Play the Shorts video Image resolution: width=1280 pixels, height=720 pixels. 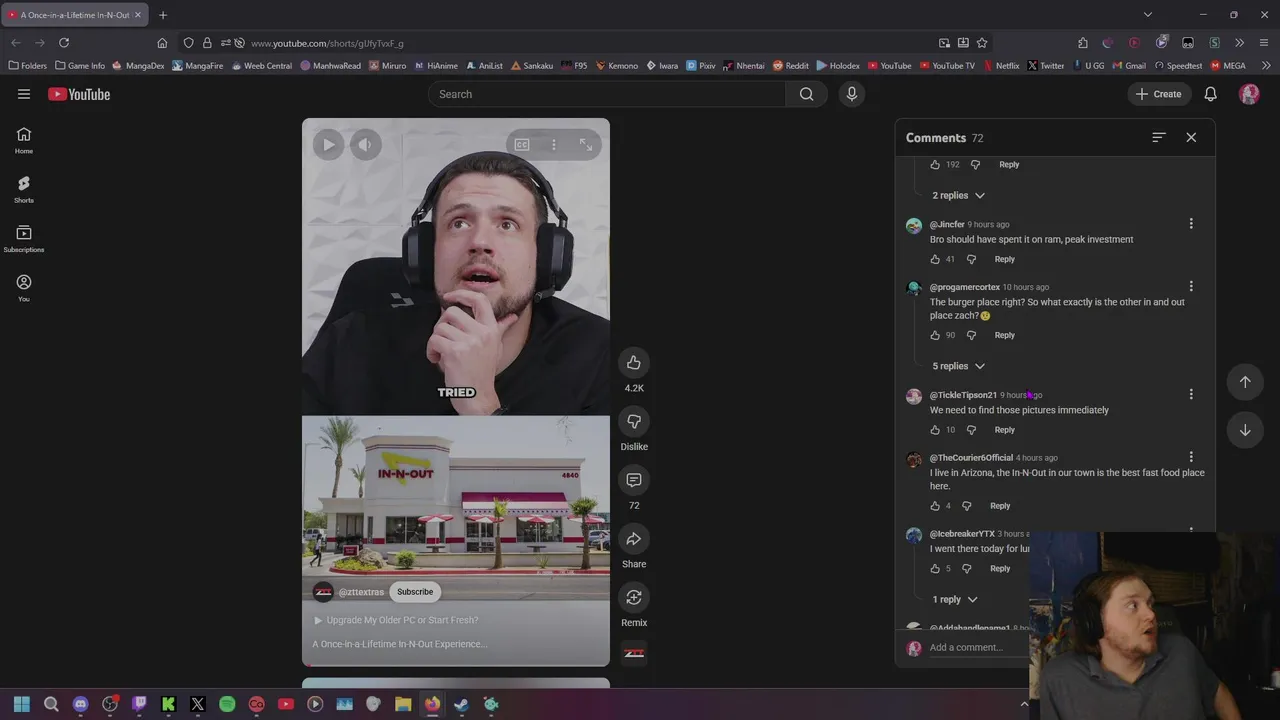[328, 145]
